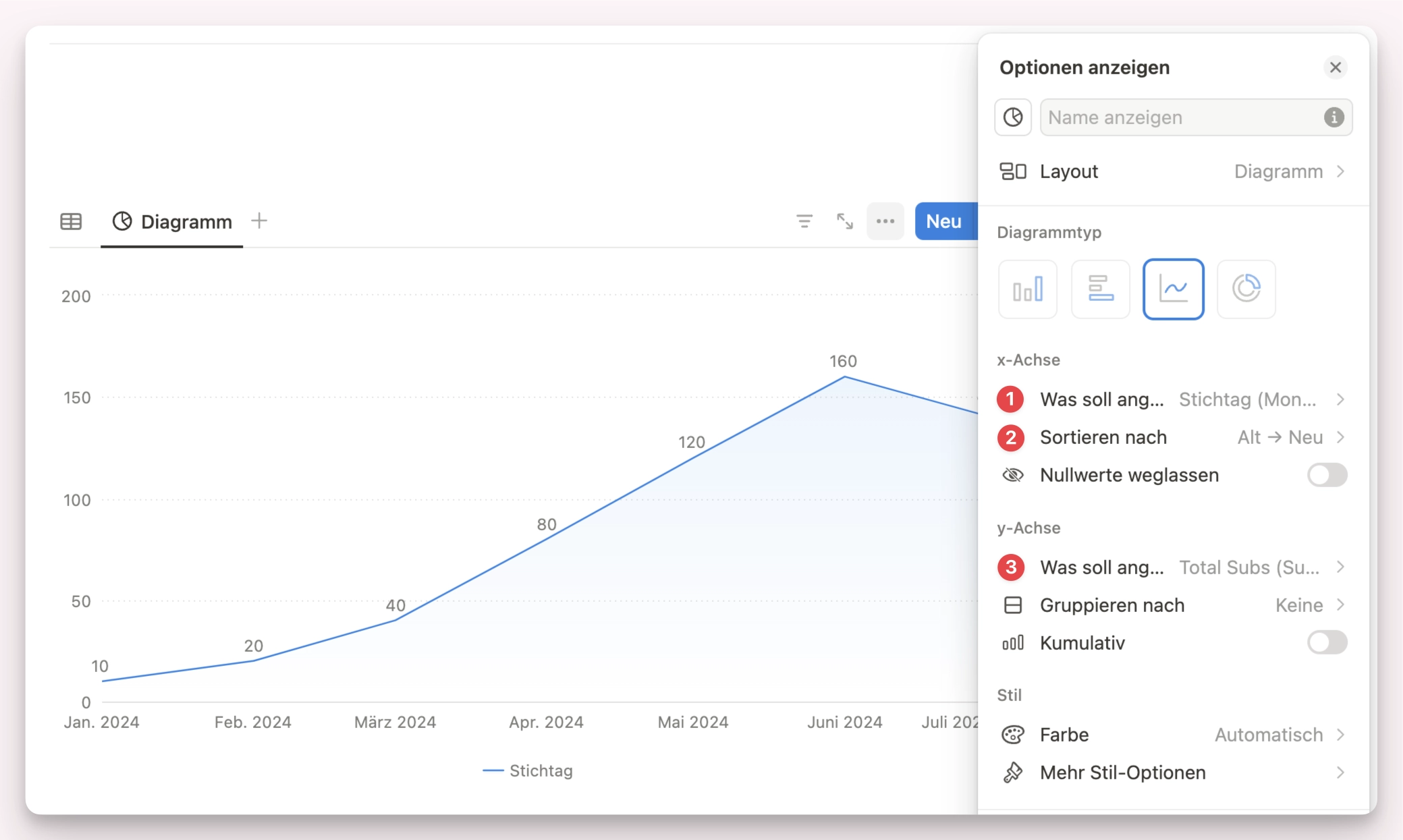The image size is (1403, 840).
Task: Click the 160 data point label
Action: [x=843, y=361]
